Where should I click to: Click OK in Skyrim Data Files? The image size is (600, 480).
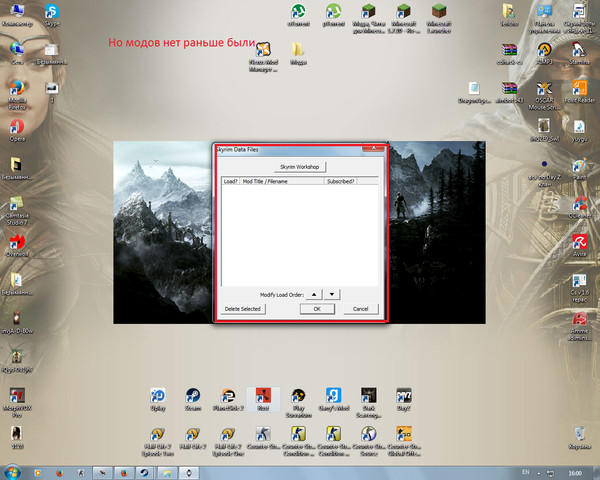tap(317, 309)
